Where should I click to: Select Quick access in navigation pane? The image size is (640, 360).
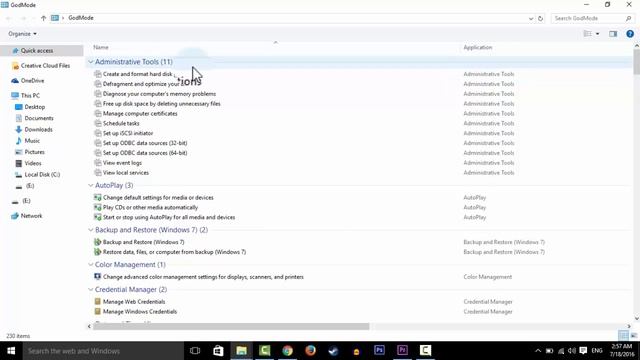coord(37,51)
